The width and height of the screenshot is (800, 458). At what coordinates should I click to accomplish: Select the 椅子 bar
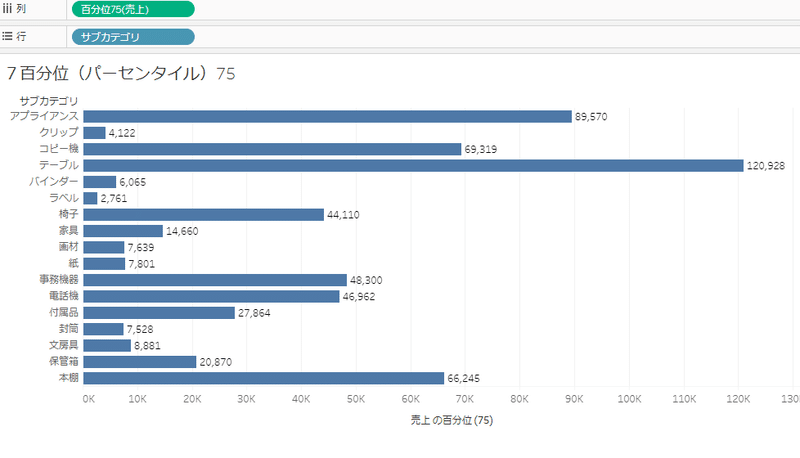[x=204, y=215]
